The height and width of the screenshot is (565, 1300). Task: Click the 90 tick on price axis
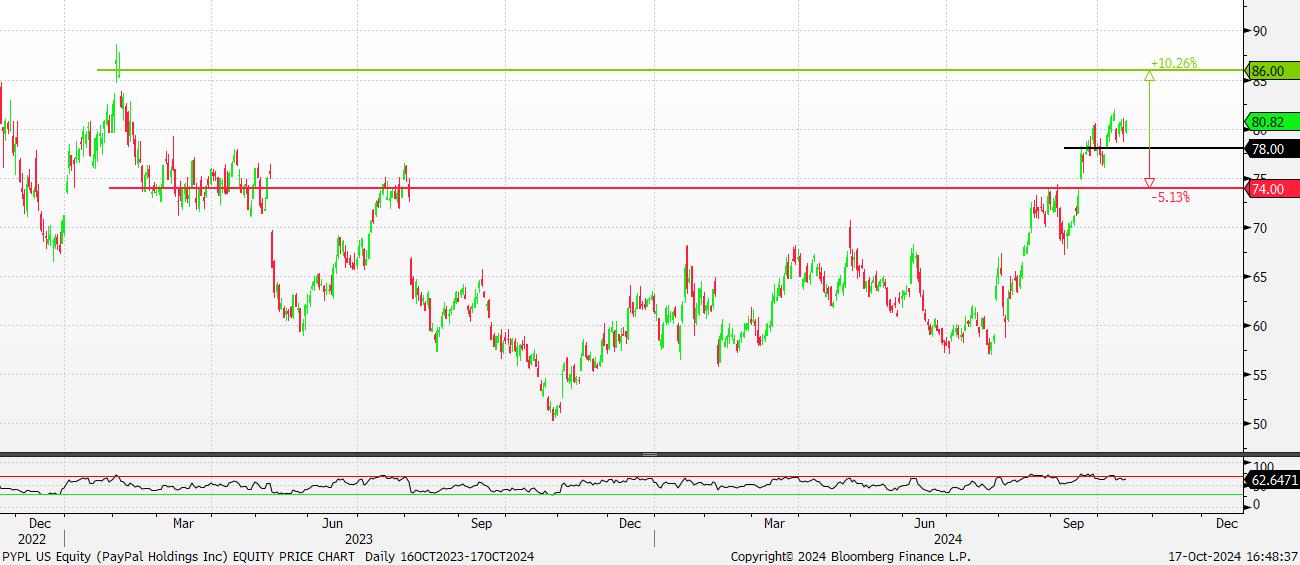pos(1259,31)
